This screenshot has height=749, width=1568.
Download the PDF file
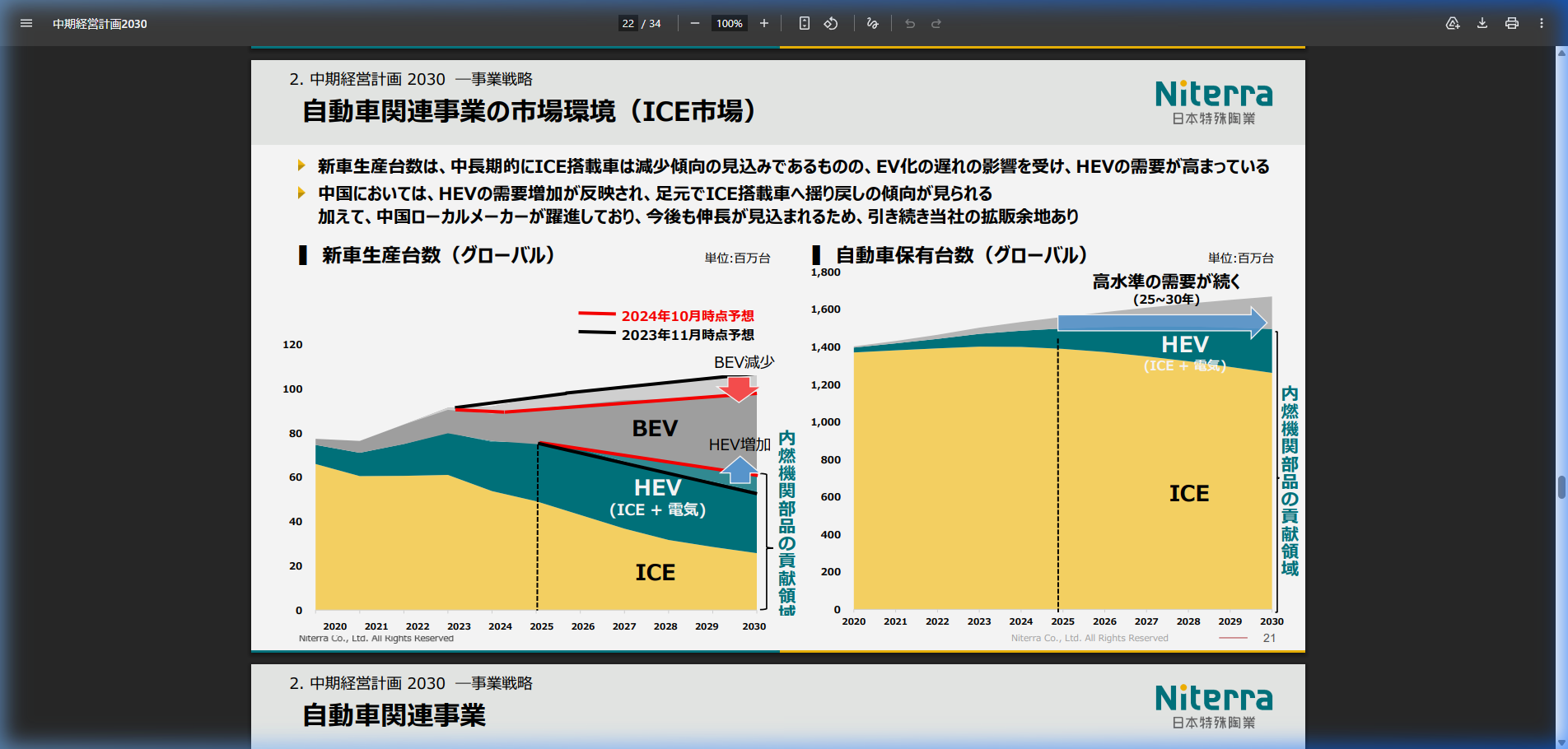tap(1482, 23)
